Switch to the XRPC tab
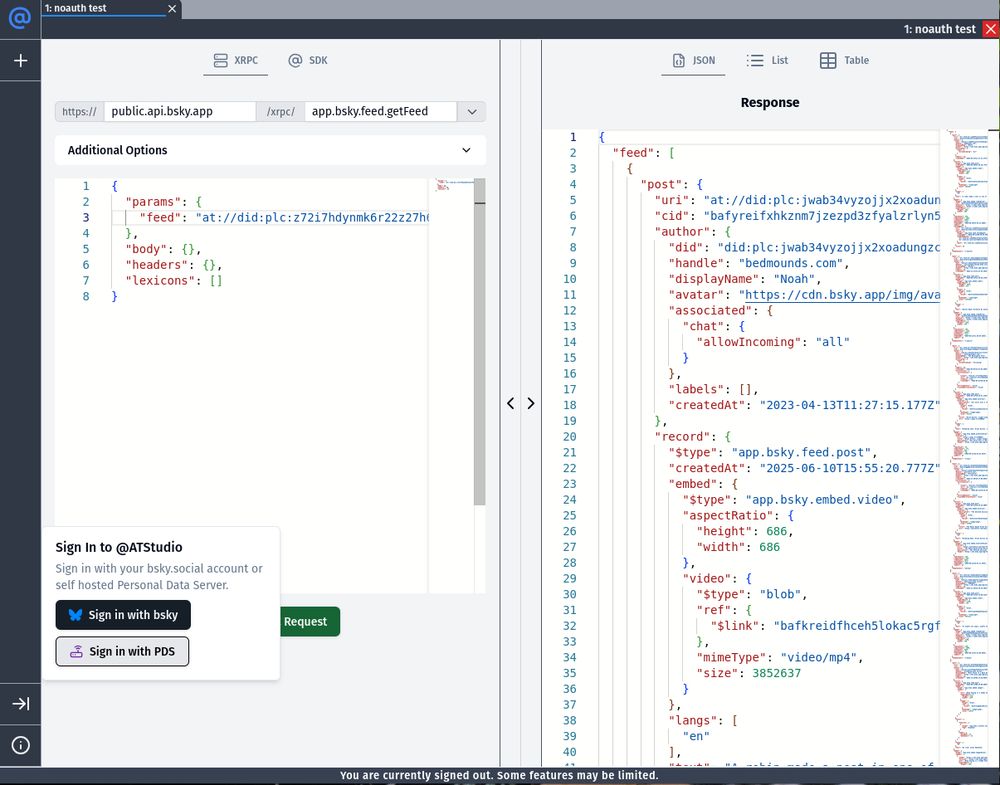Image resolution: width=1000 pixels, height=785 pixels. tap(235, 61)
